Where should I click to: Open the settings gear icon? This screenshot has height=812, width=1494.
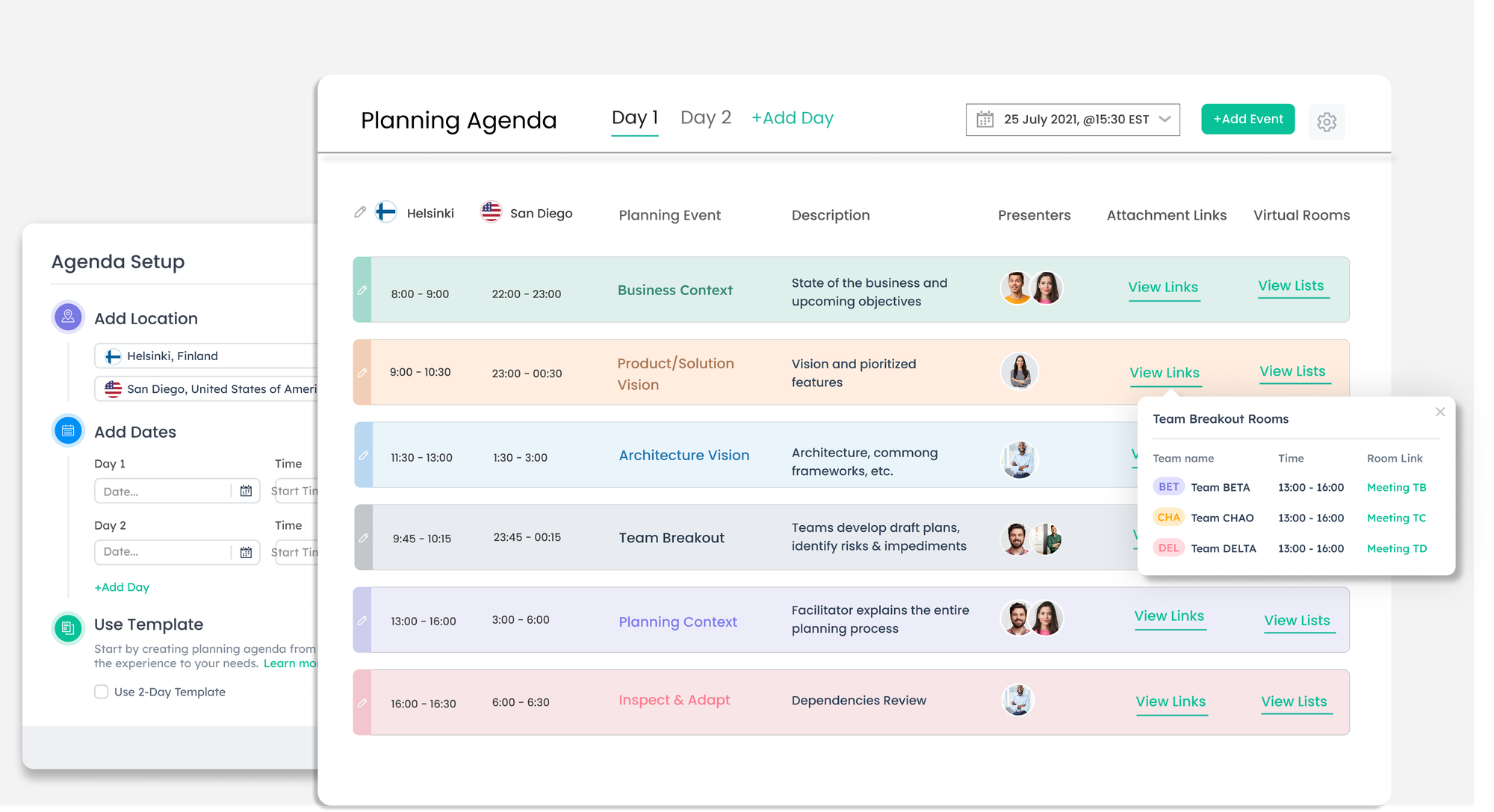pyautogui.click(x=1326, y=122)
